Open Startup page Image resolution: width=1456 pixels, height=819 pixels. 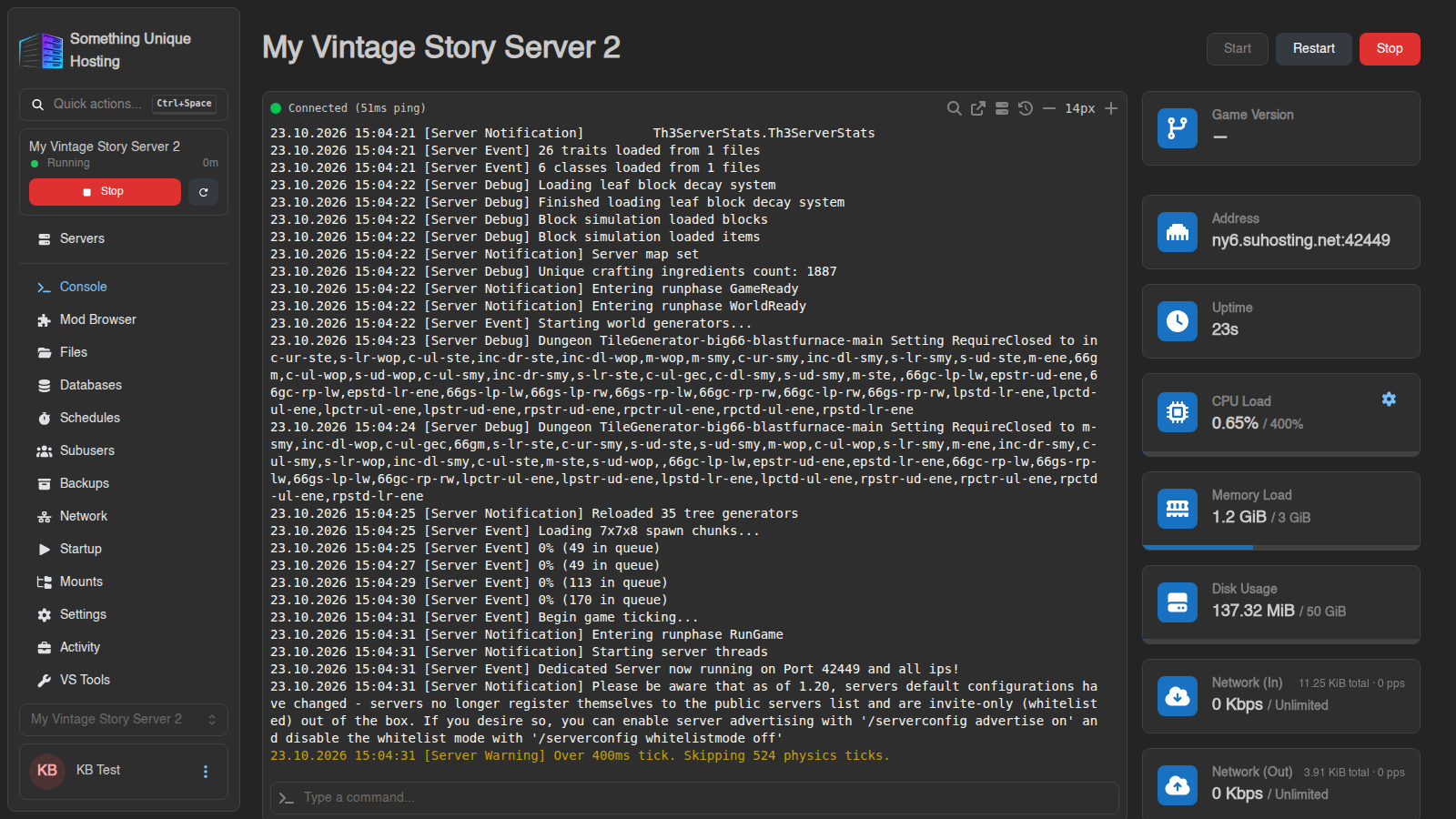coord(124,549)
